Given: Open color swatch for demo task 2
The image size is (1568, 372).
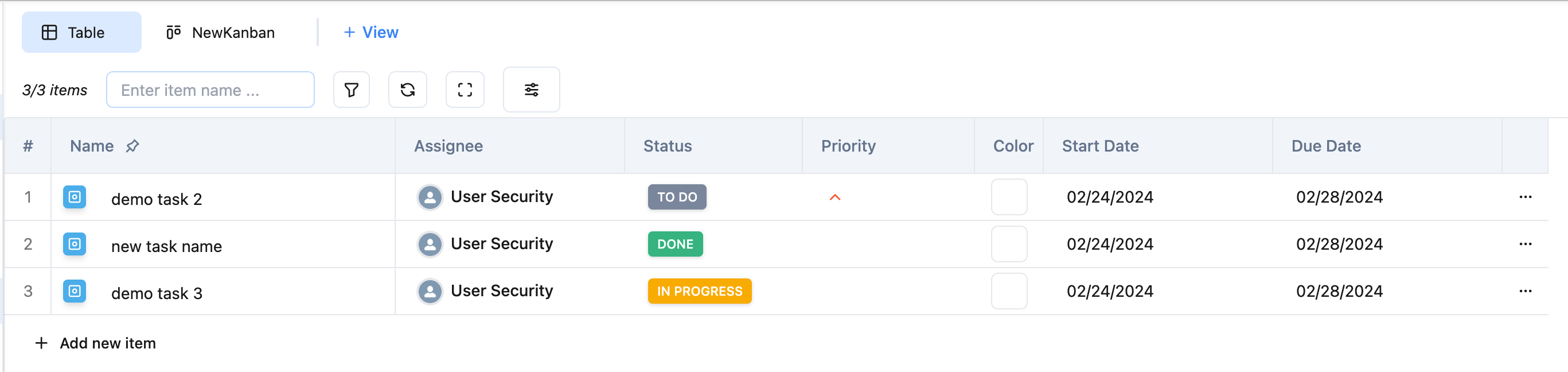Looking at the screenshot, I should point(1009,197).
